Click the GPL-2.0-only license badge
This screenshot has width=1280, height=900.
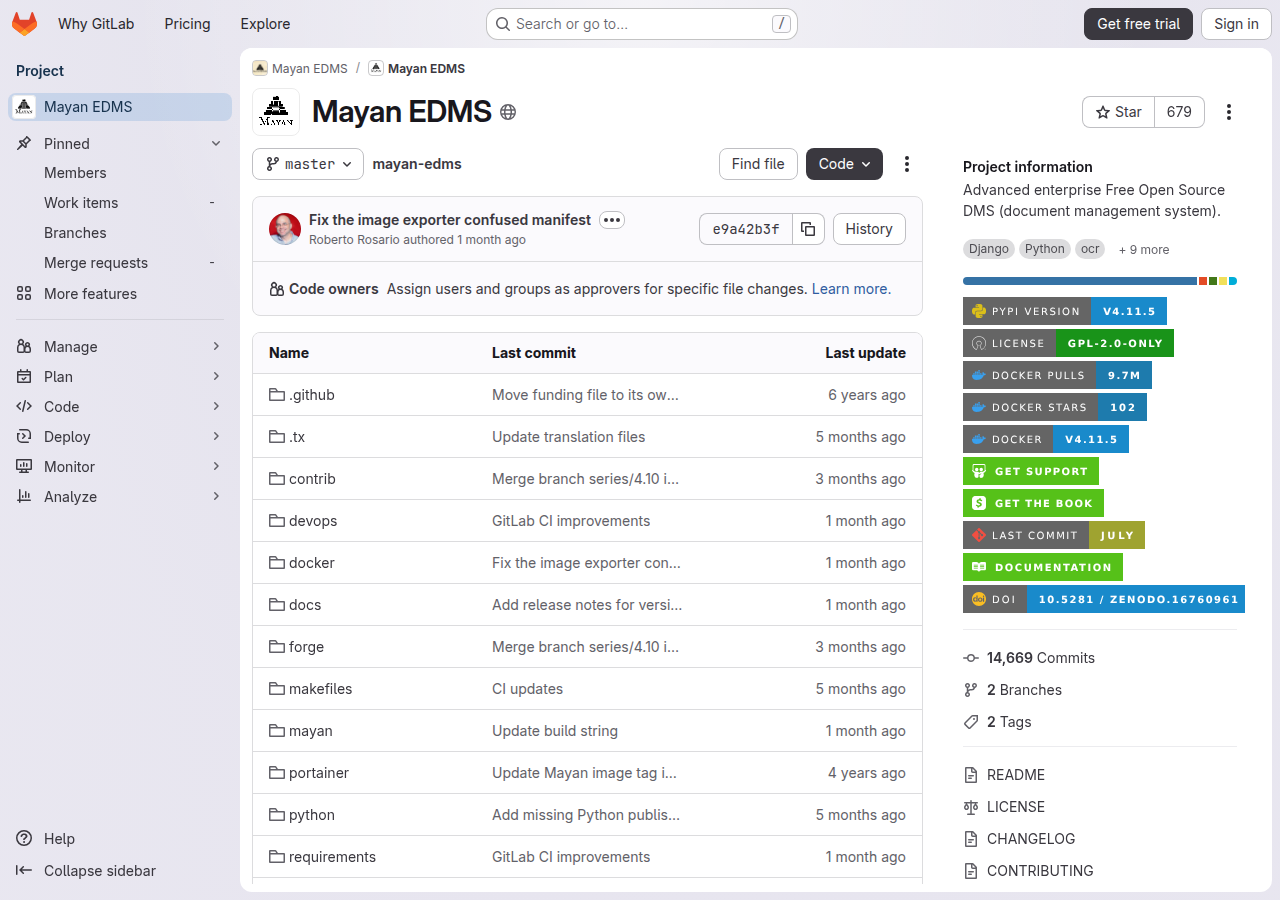[x=1068, y=343]
